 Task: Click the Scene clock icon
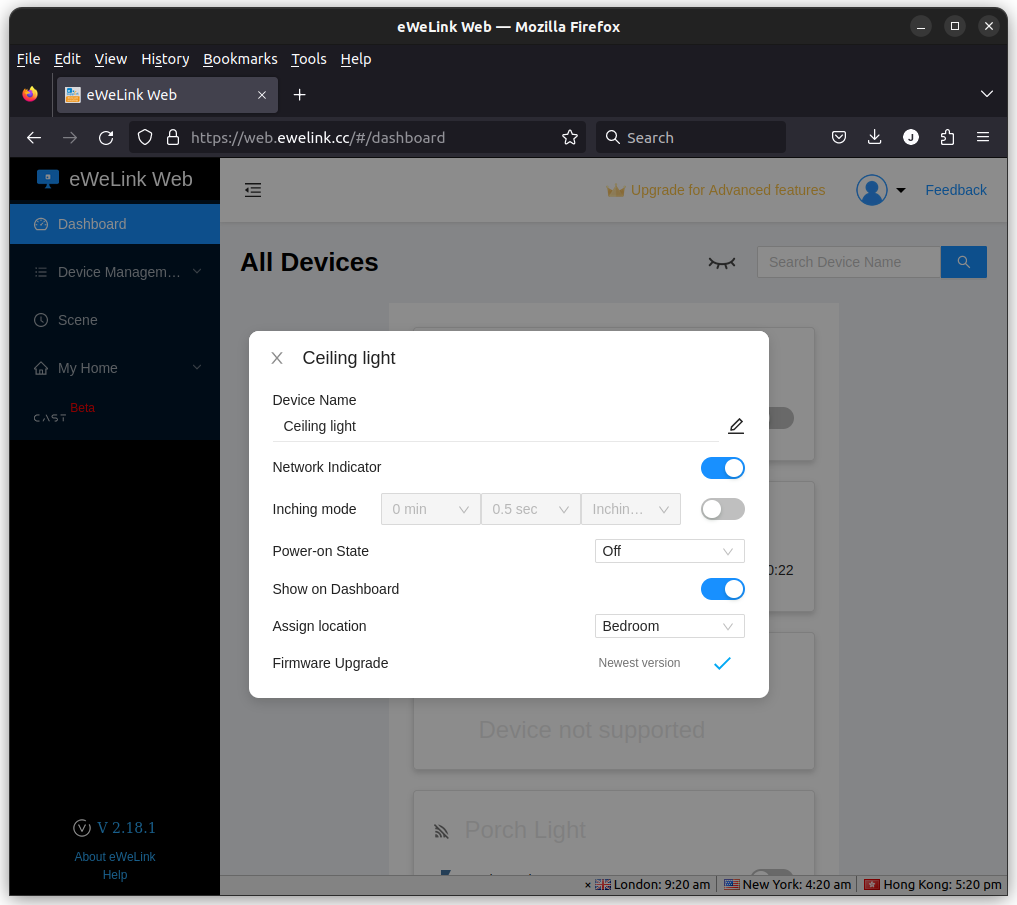click(x=41, y=320)
